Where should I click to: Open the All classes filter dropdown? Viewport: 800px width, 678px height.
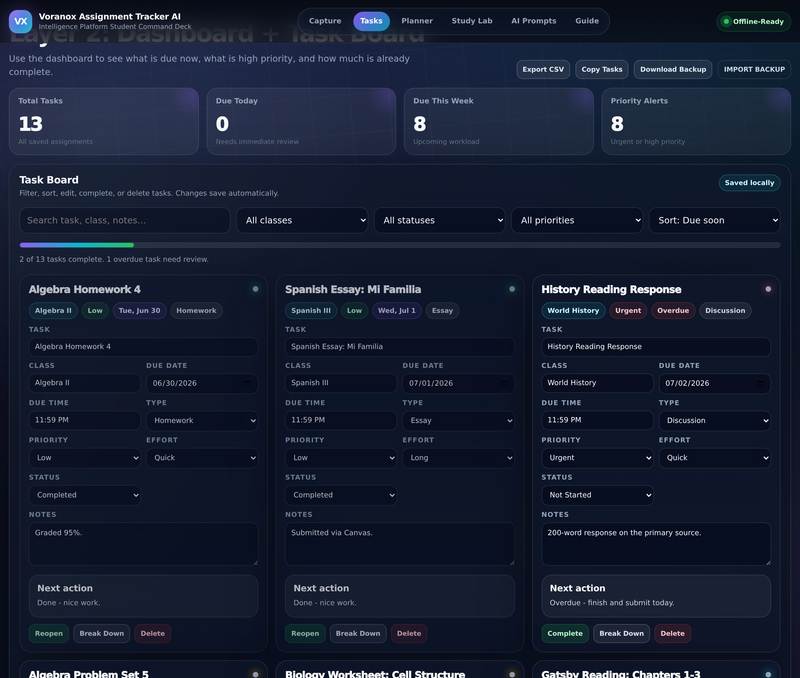tap(302, 220)
